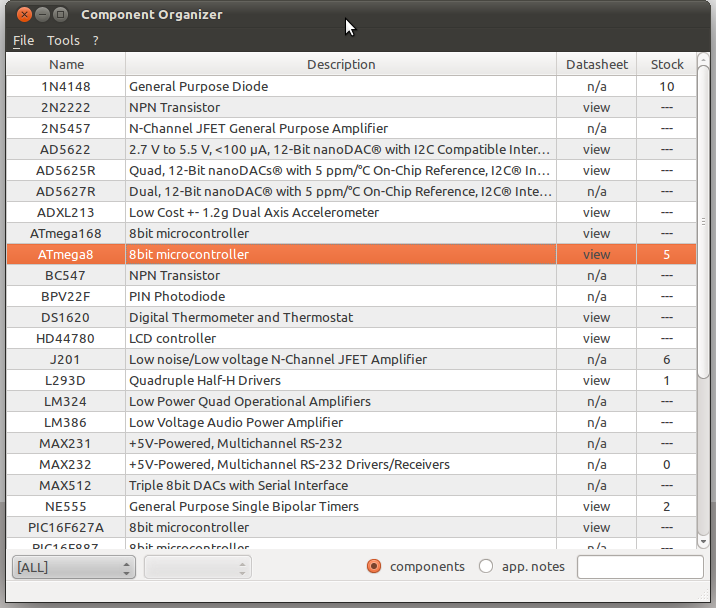
Task: Close the Component Organizer window
Action: coord(24,15)
